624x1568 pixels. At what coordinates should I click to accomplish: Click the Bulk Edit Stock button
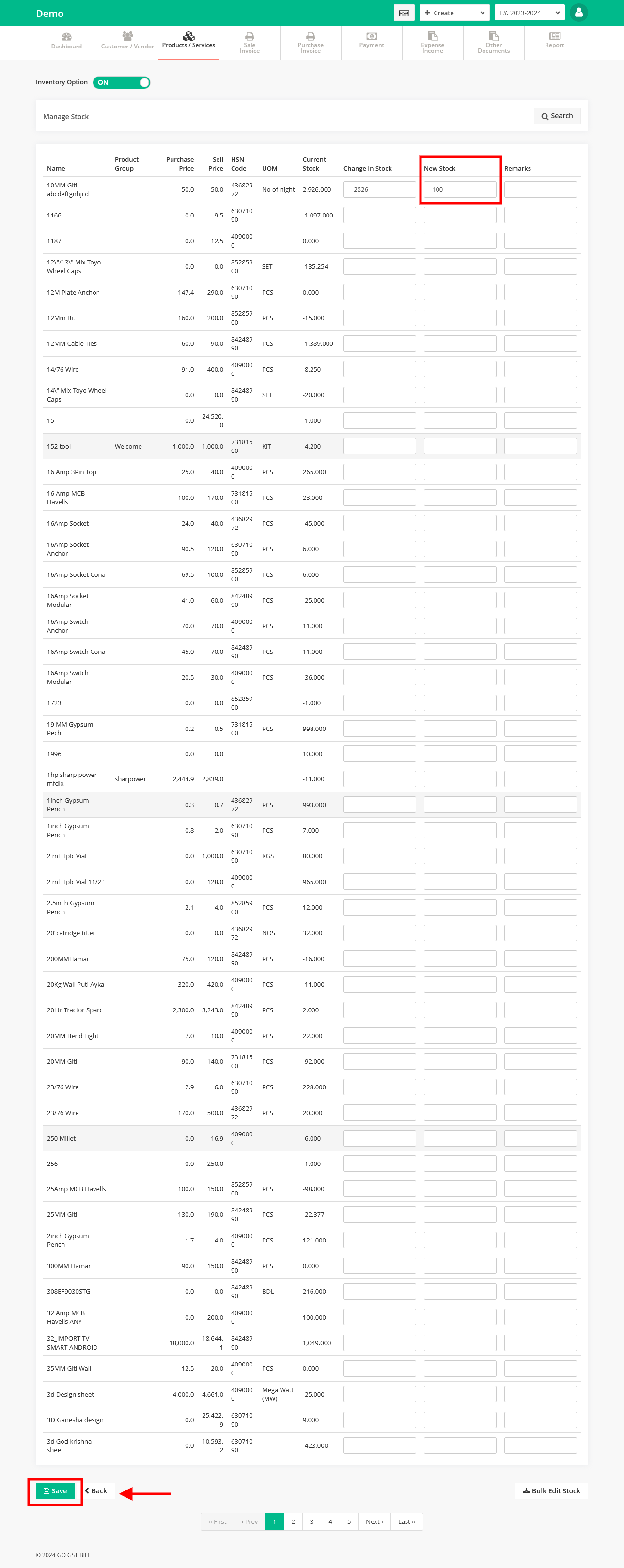click(551, 1490)
